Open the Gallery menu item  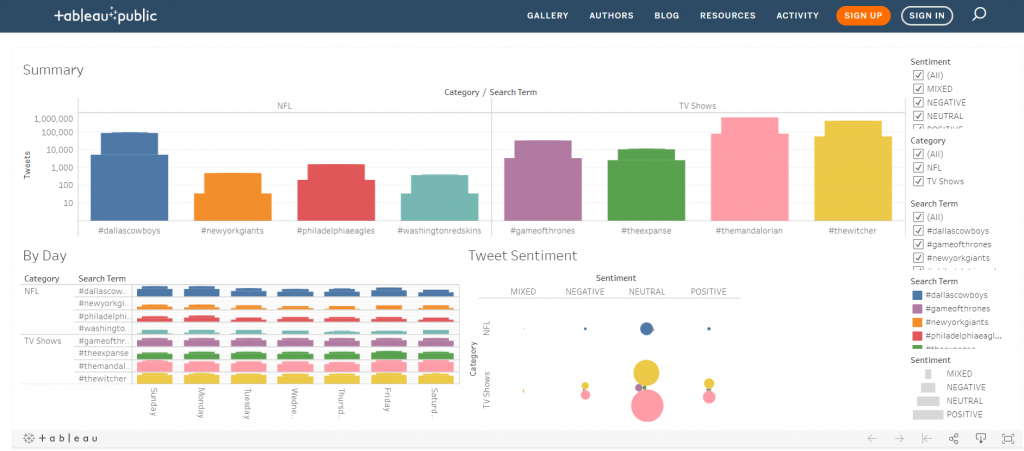tap(547, 16)
